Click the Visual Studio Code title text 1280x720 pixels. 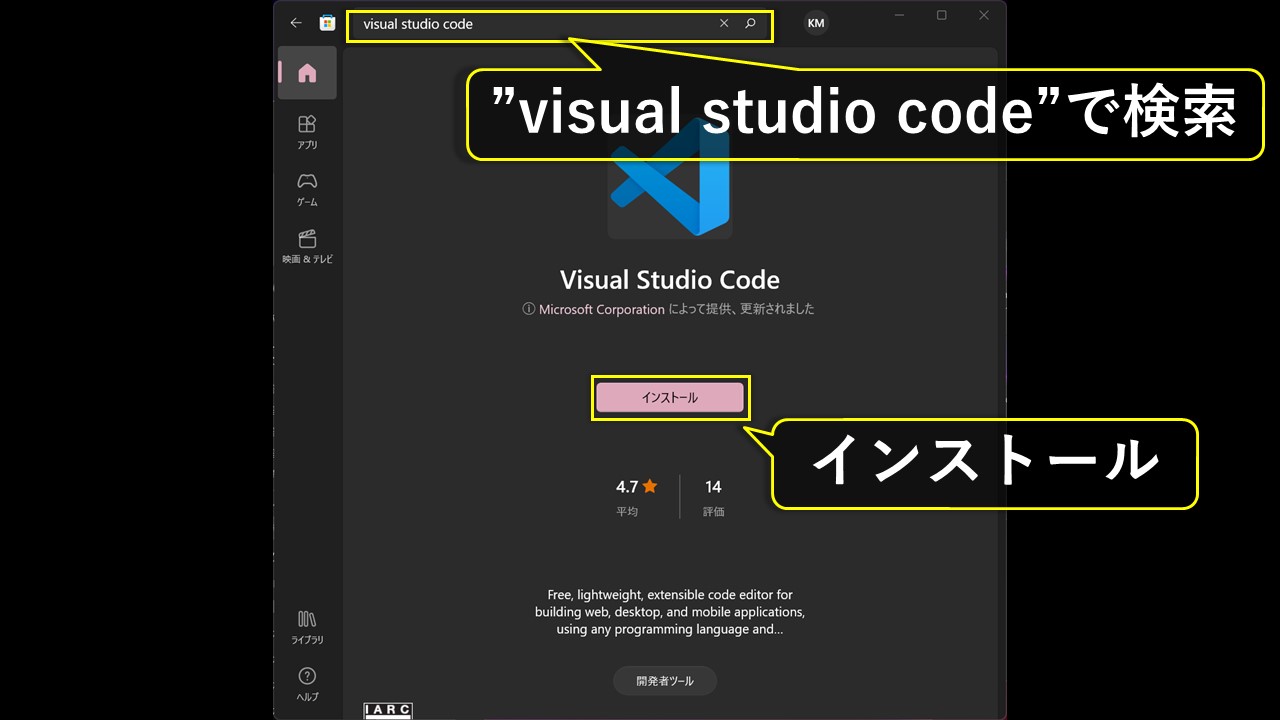click(x=670, y=279)
